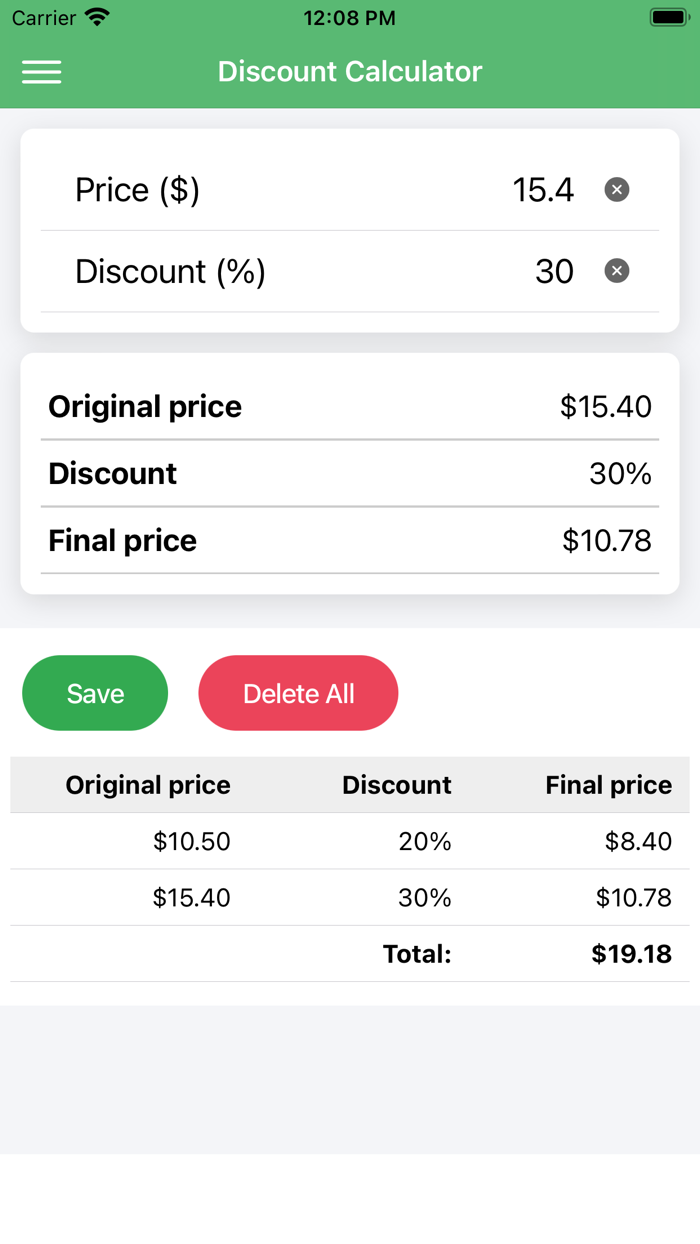Click the Wi-Fi icon in the status bar

click(x=96, y=16)
